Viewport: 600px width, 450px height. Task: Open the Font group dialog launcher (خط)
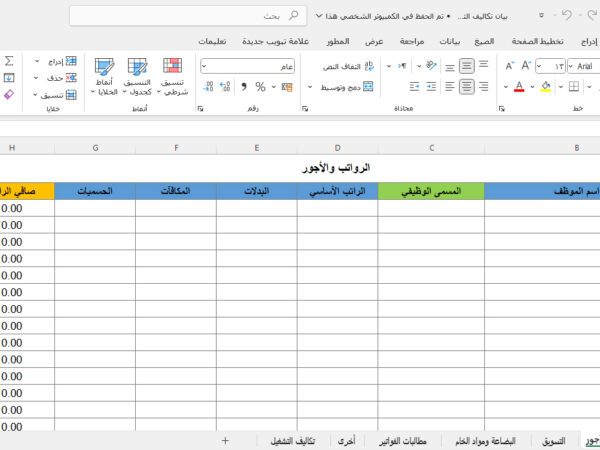502,109
